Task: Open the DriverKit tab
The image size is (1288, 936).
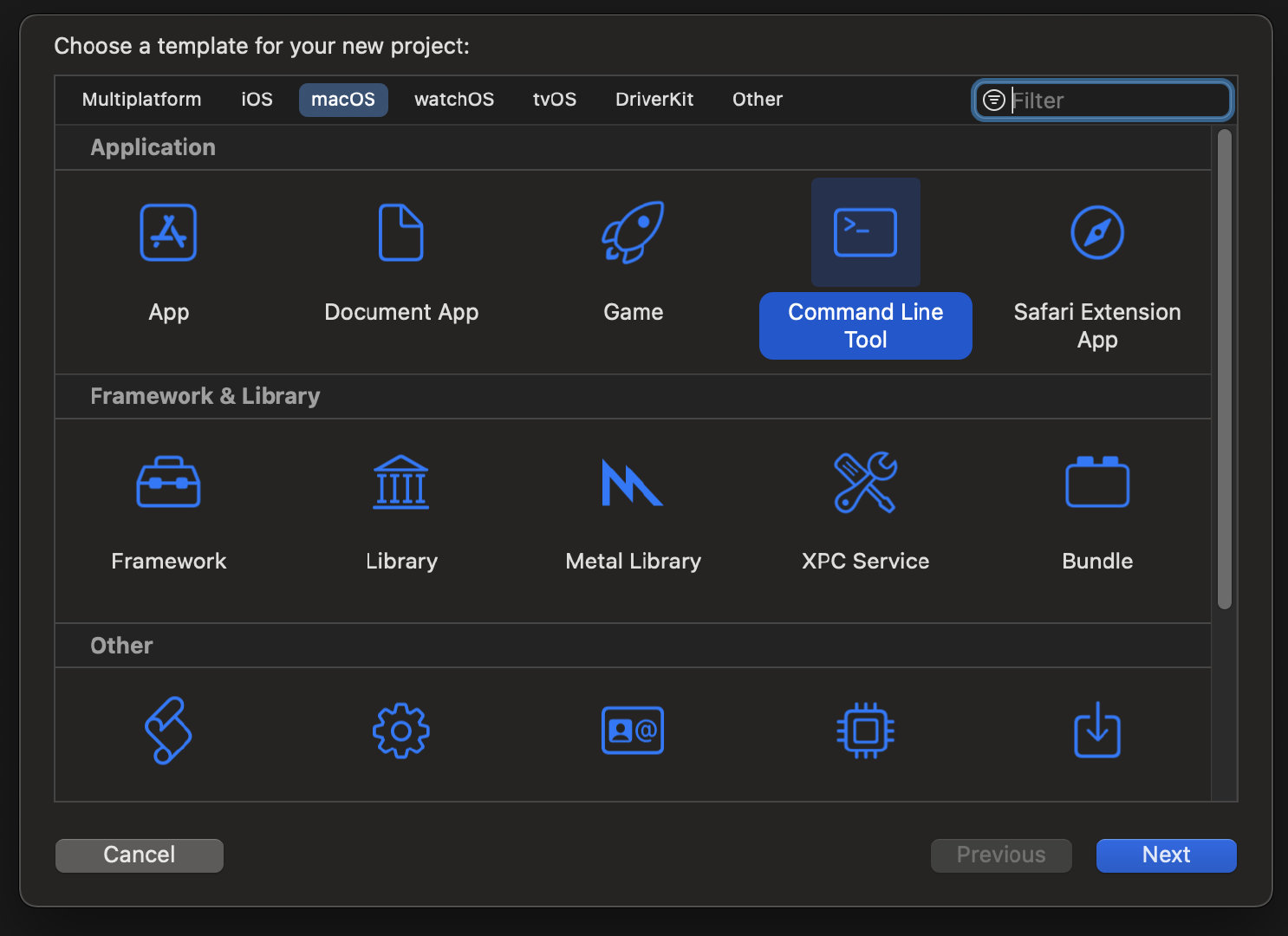Action: tap(654, 100)
